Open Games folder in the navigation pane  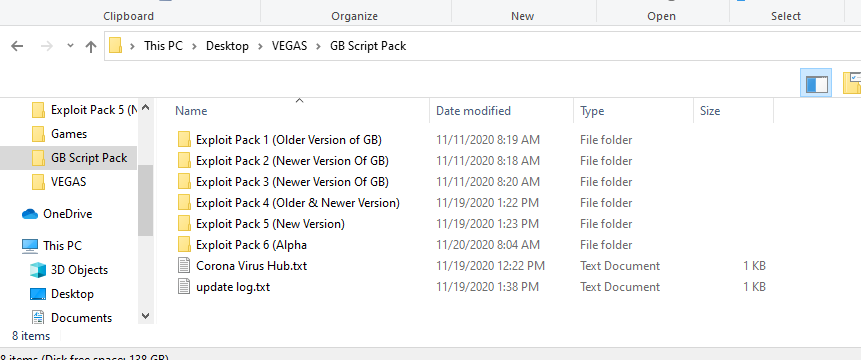(69, 134)
